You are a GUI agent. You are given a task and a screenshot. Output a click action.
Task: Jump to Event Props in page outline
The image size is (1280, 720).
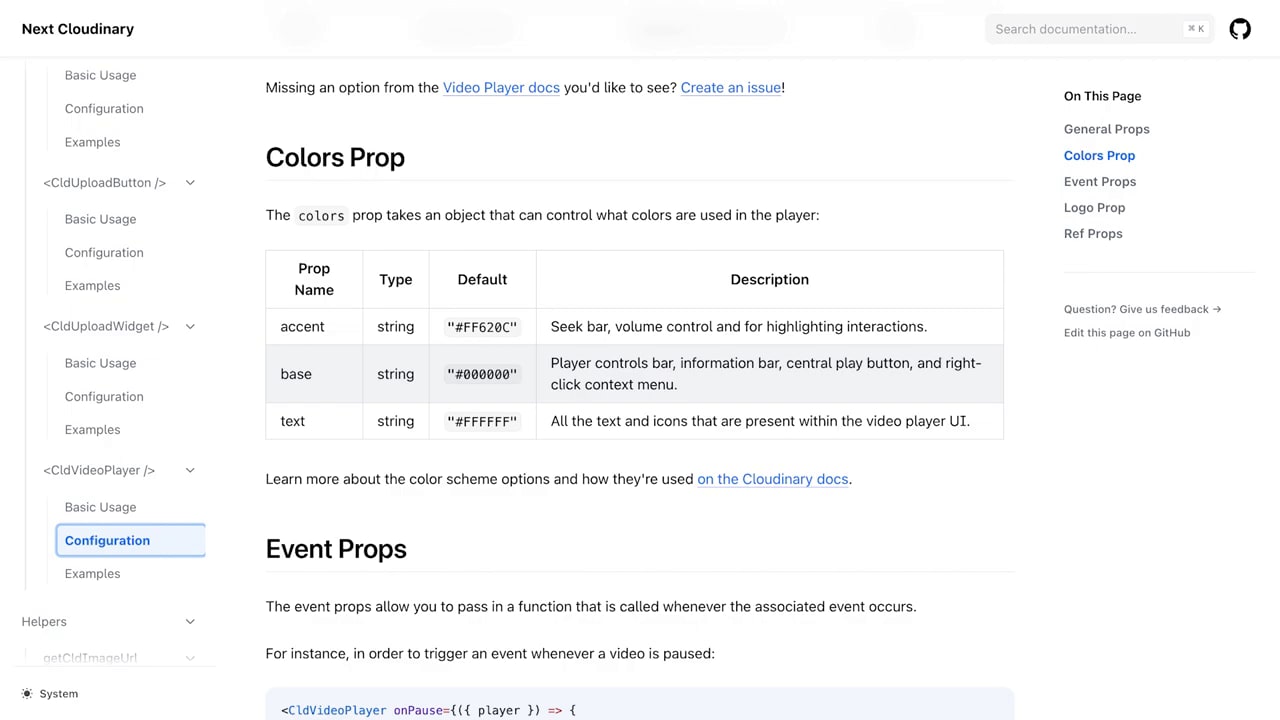pos(1100,181)
